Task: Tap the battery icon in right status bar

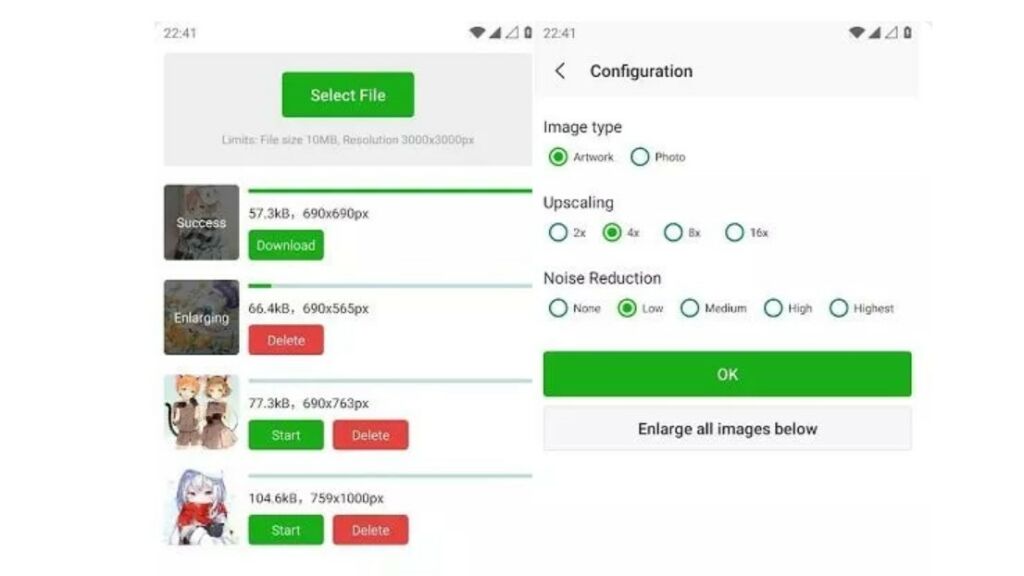Action: click(x=907, y=33)
